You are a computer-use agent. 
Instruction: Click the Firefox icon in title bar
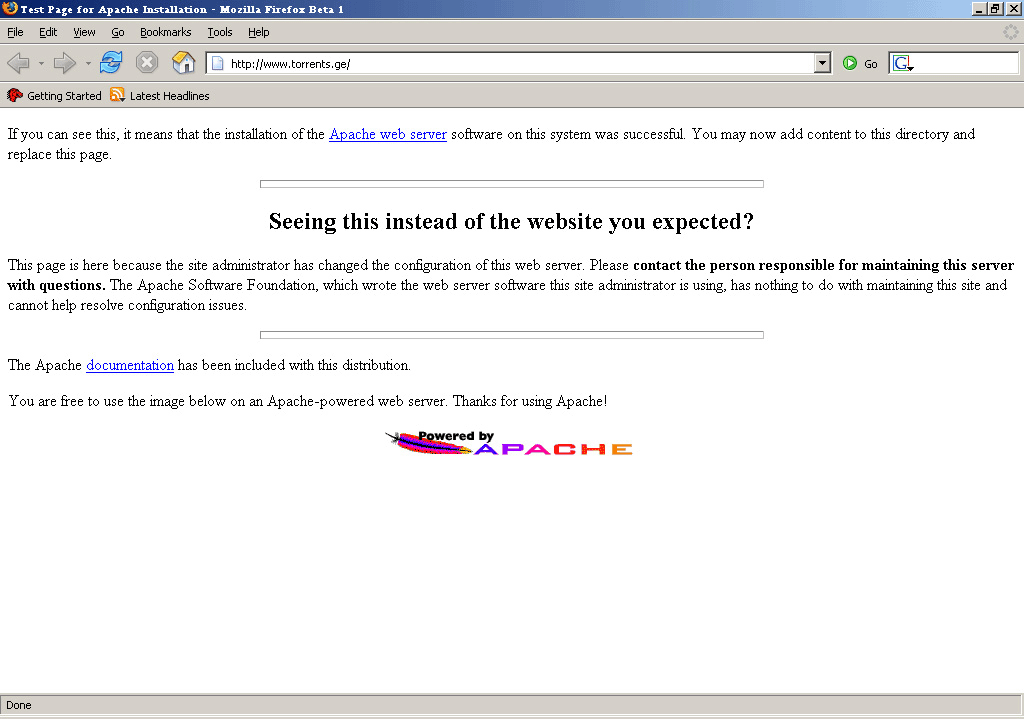[x=10, y=8]
